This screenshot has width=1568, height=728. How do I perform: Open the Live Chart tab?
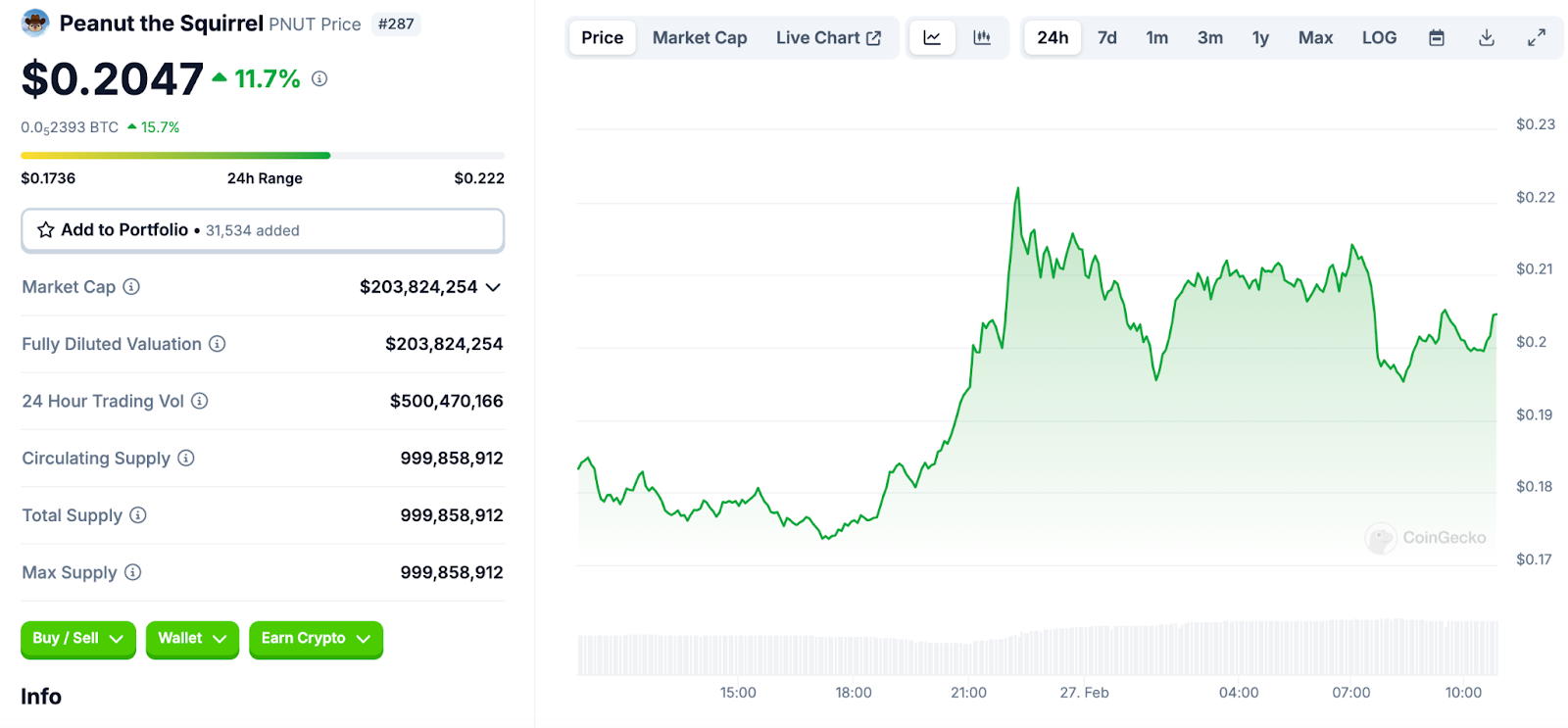[828, 38]
